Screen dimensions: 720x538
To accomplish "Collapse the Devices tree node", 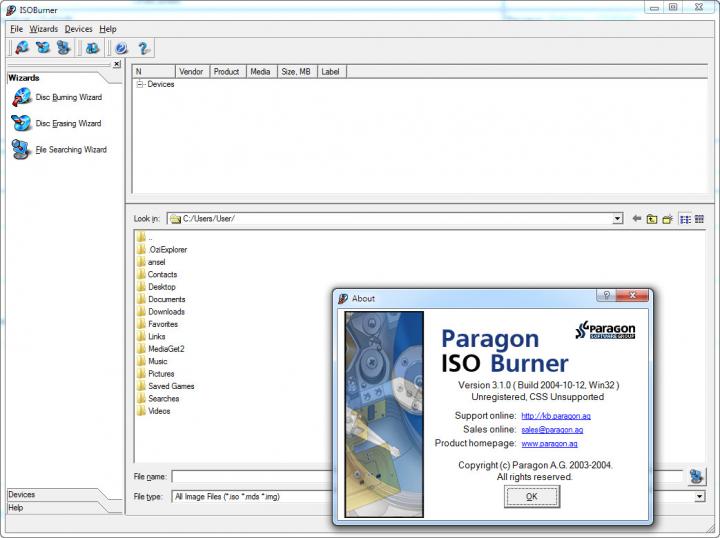I will 140,85.
